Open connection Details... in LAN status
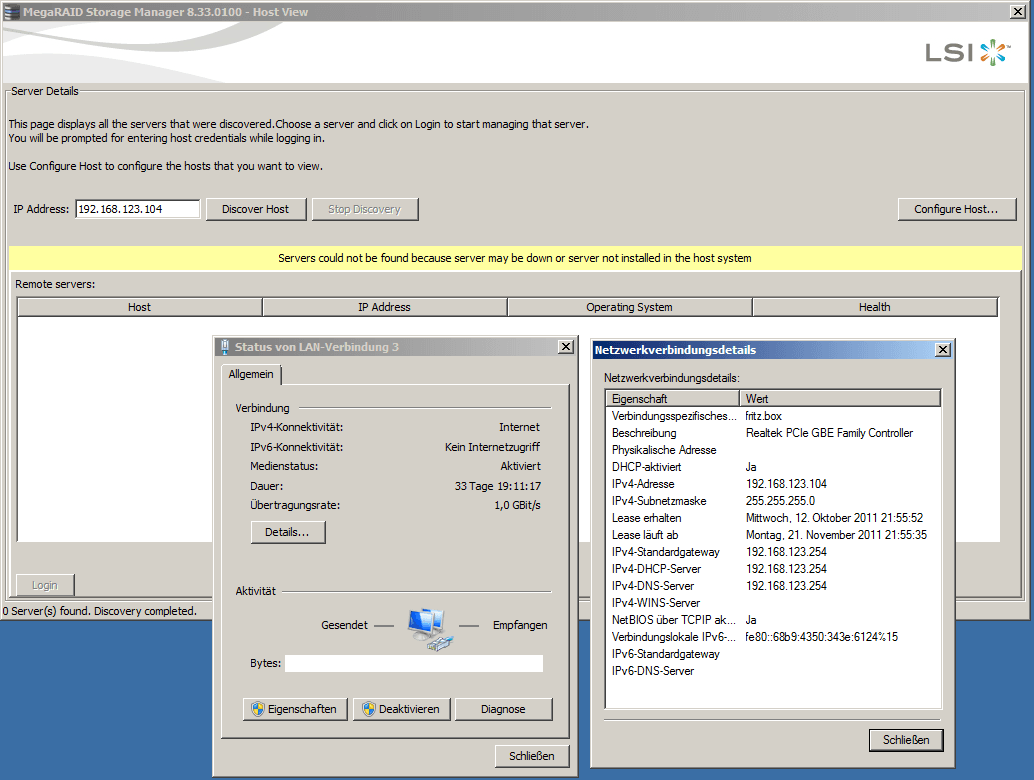Image resolution: width=1034 pixels, height=780 pixels. [x=288, y=532]
